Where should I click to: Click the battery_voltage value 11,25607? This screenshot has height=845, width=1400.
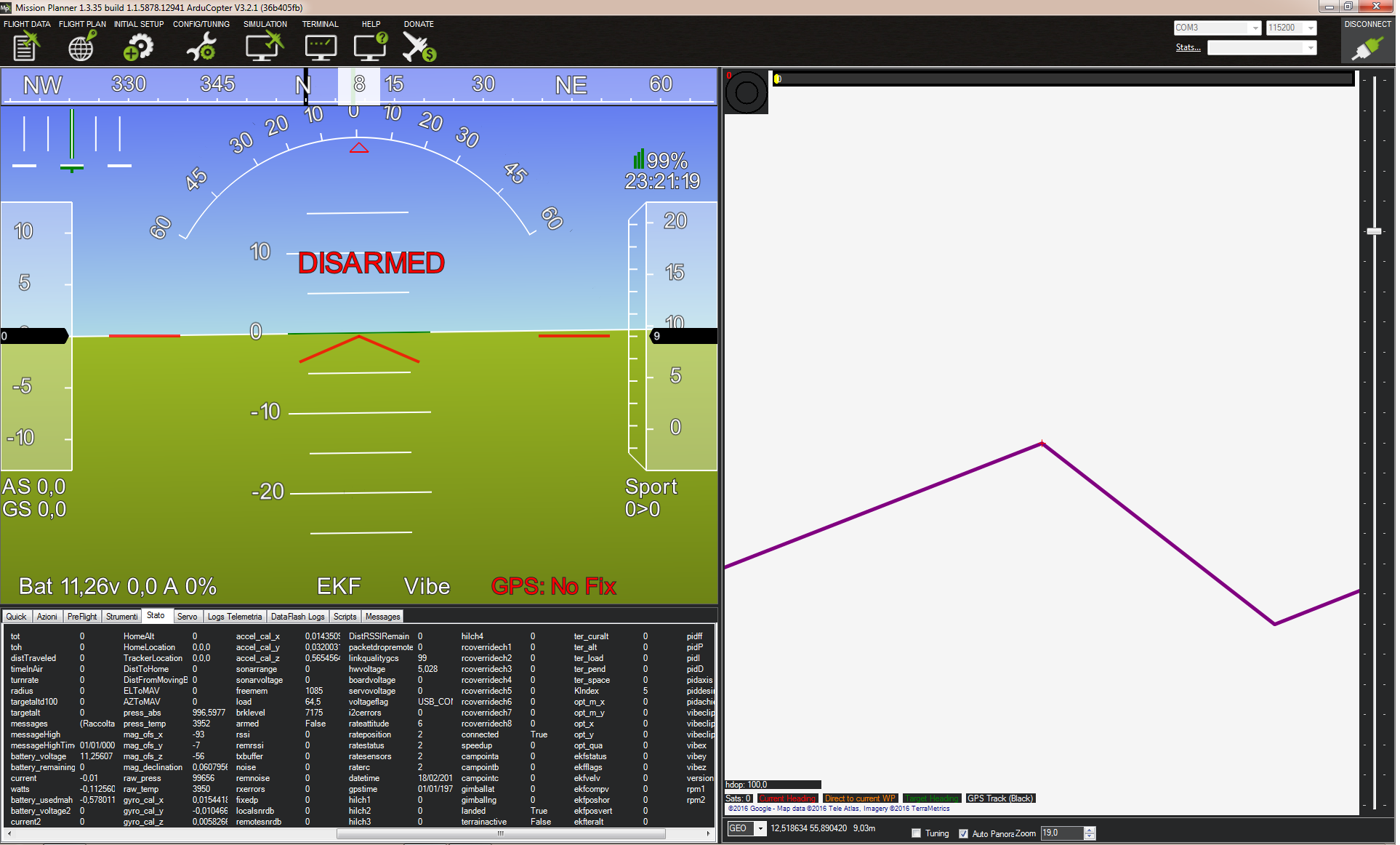tap(97, 756)
